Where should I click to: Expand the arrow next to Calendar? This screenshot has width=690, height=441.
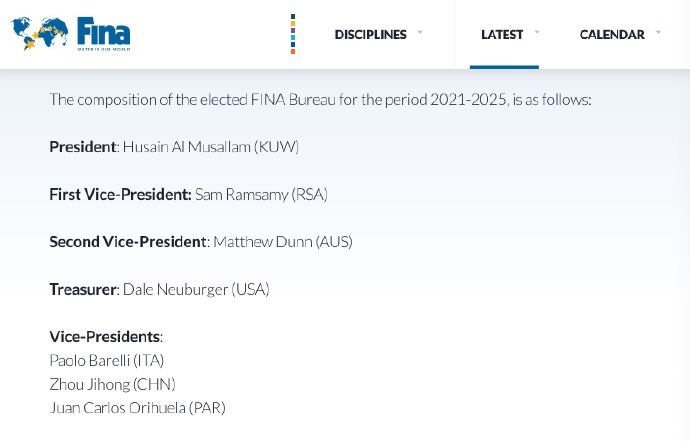pos(658,33)
